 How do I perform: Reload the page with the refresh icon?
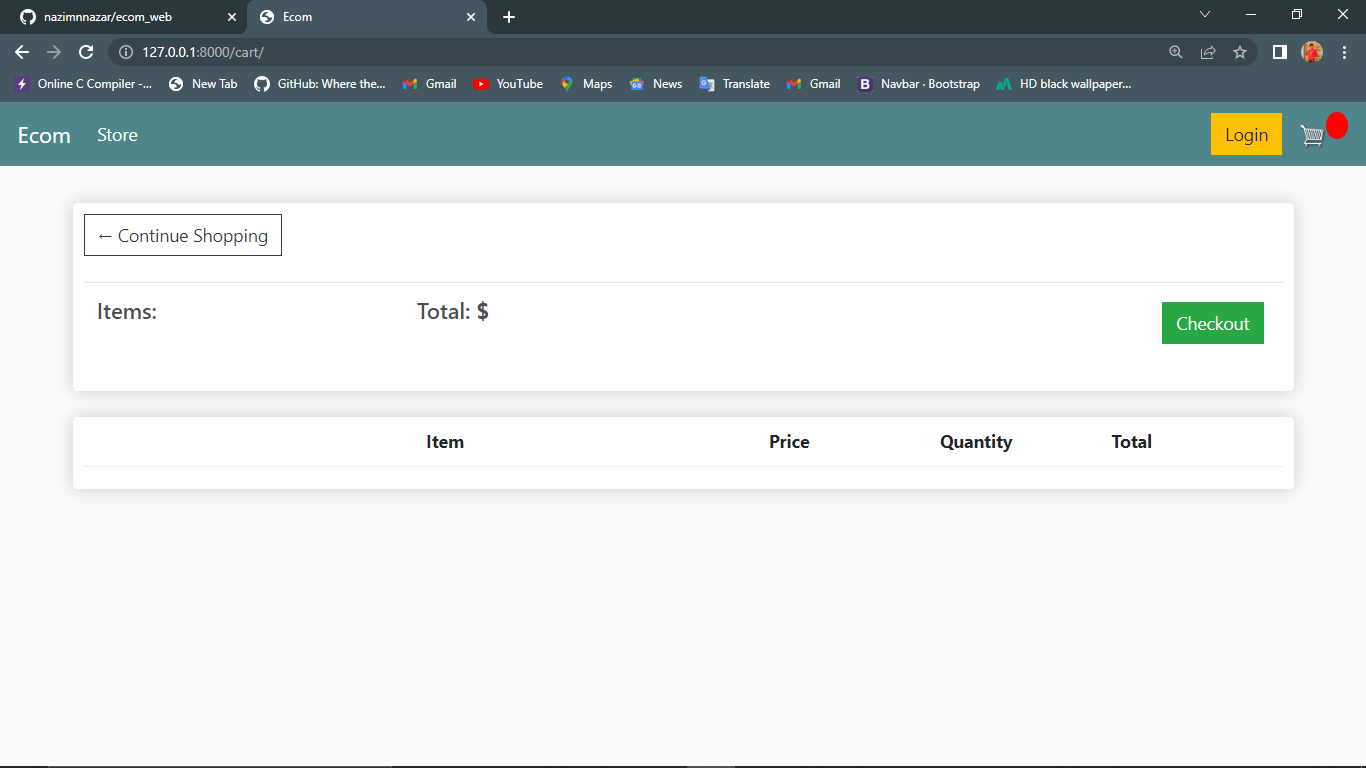(x=86, y=52)
